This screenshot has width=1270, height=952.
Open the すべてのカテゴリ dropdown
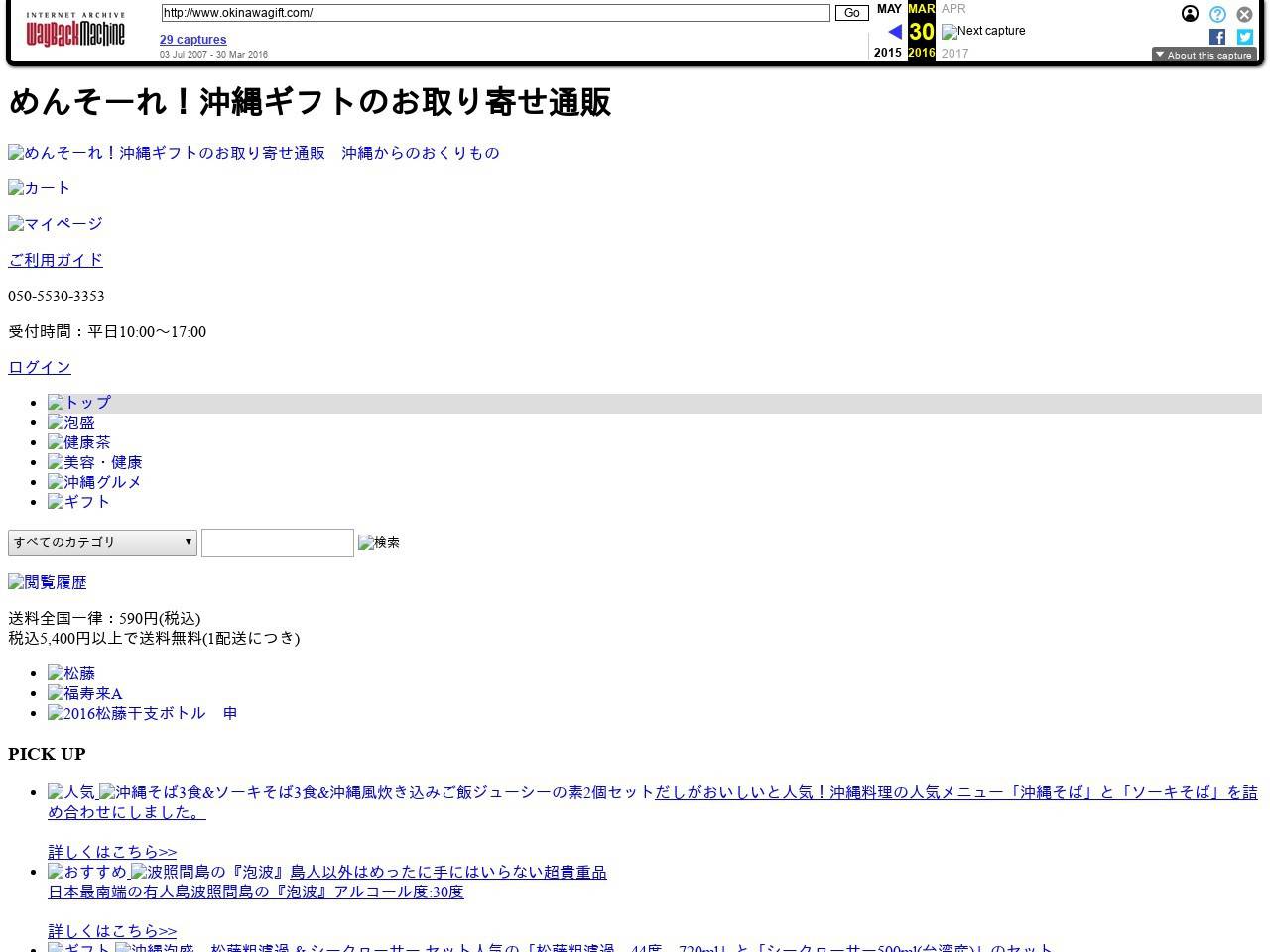102,542
